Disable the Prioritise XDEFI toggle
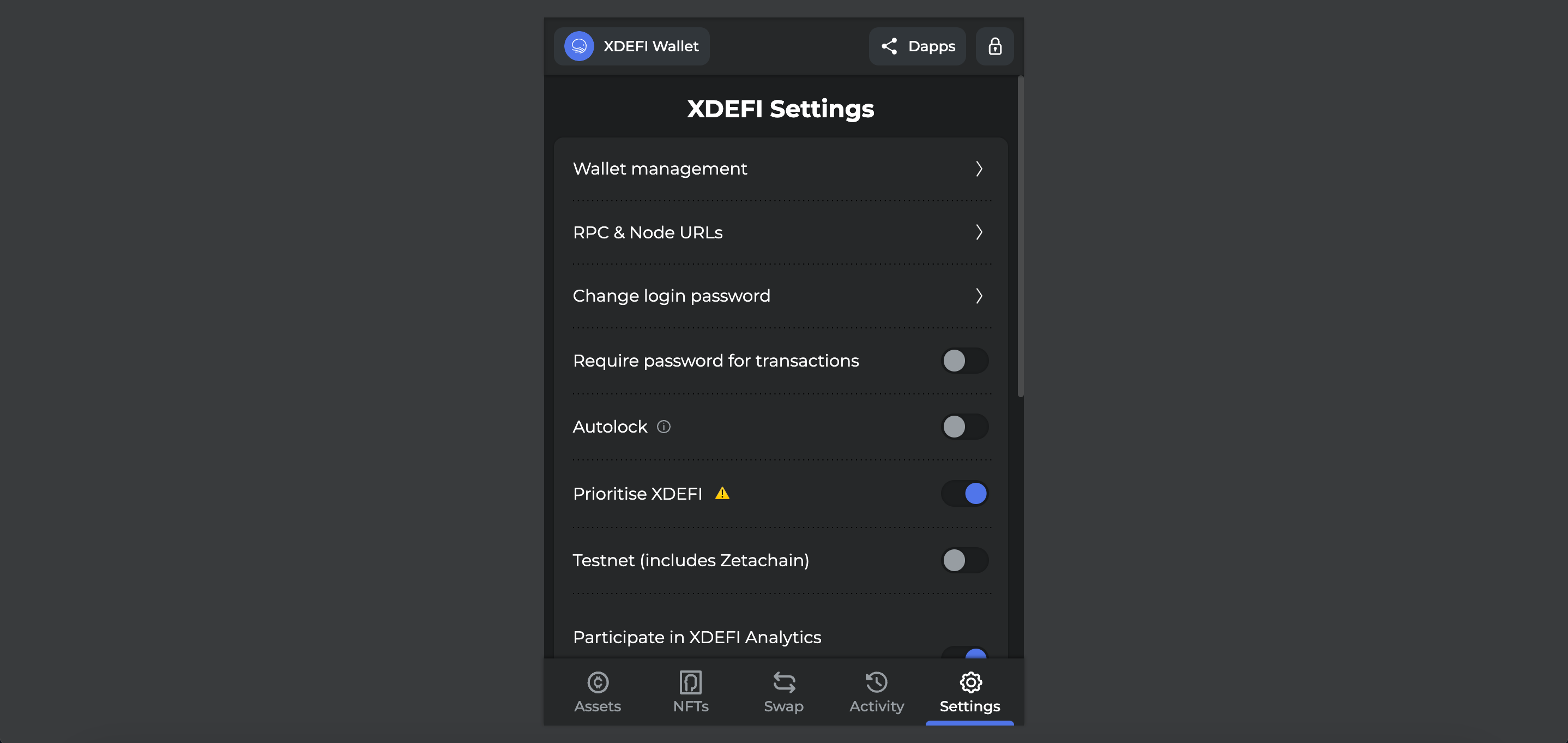 964,493
